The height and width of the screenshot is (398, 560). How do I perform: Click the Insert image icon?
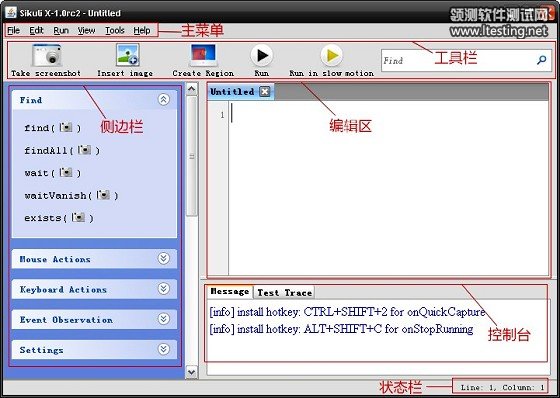pos(127,55)
